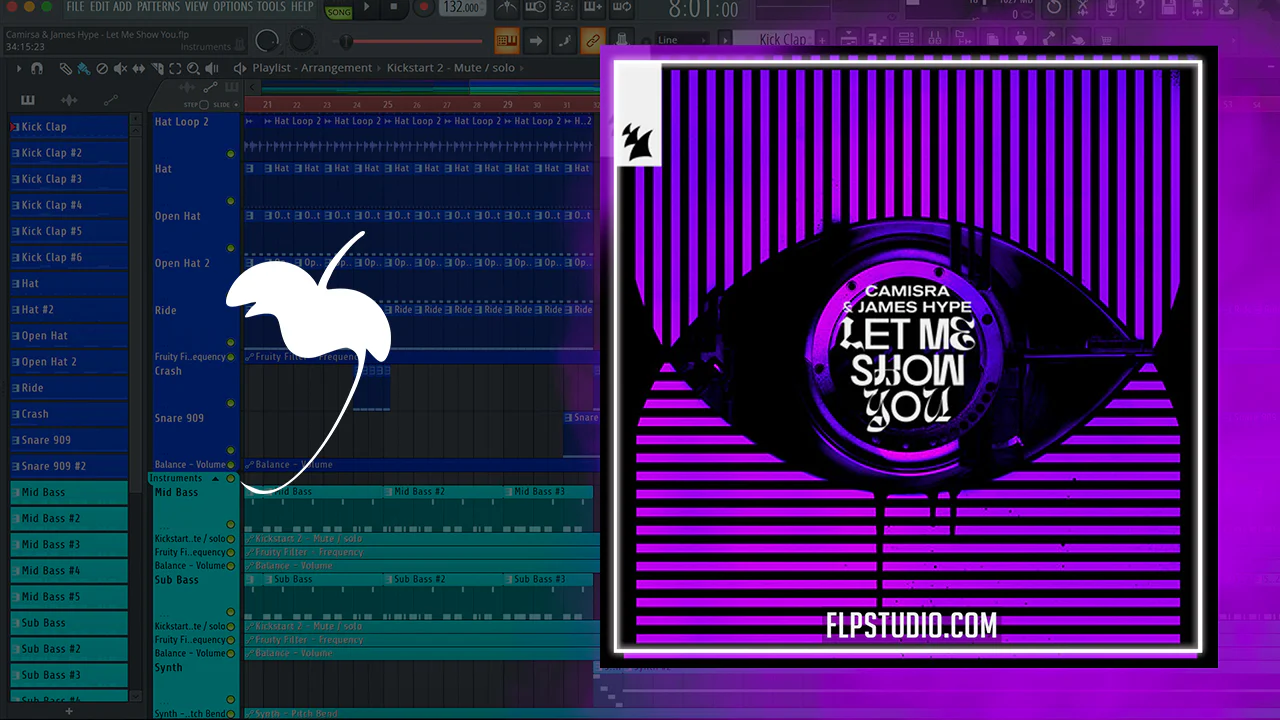Image resolution: width=1280 pixels, height=720 pixels.
Task: Toggle the metronome icon
Action: pyautogui.click(x=509, y=9)
